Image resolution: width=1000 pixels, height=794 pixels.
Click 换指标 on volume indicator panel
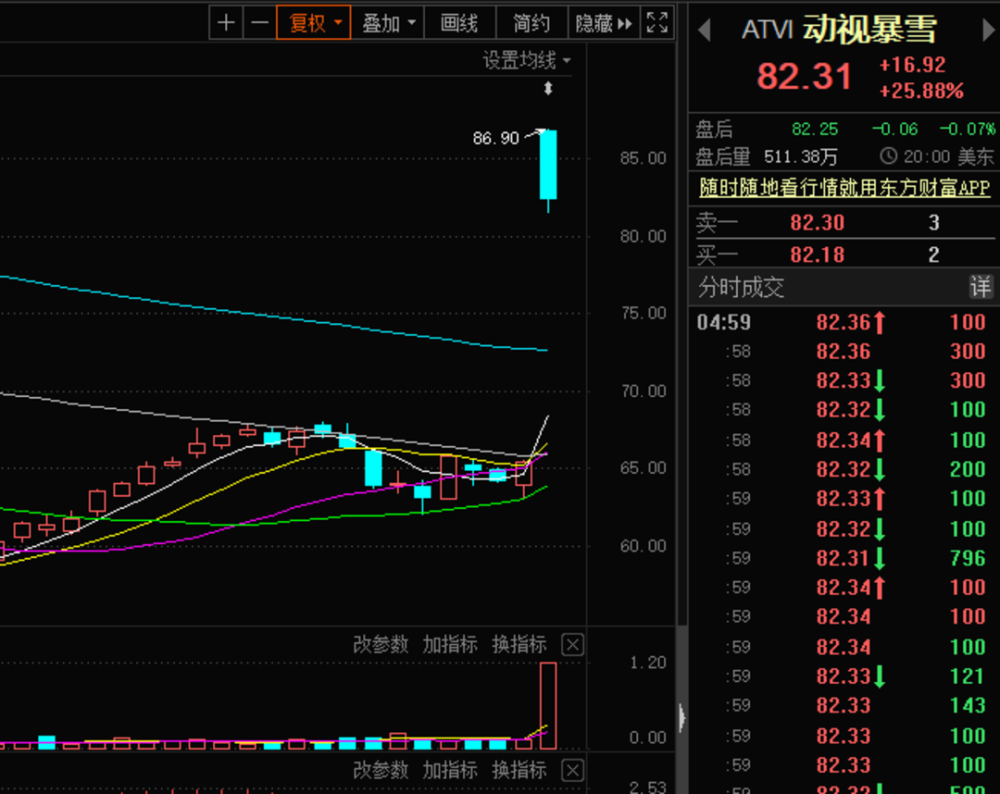point(519,645)
